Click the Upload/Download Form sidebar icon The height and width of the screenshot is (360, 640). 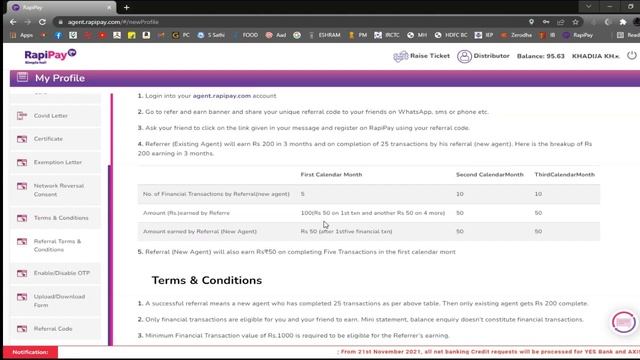point(22,297)
